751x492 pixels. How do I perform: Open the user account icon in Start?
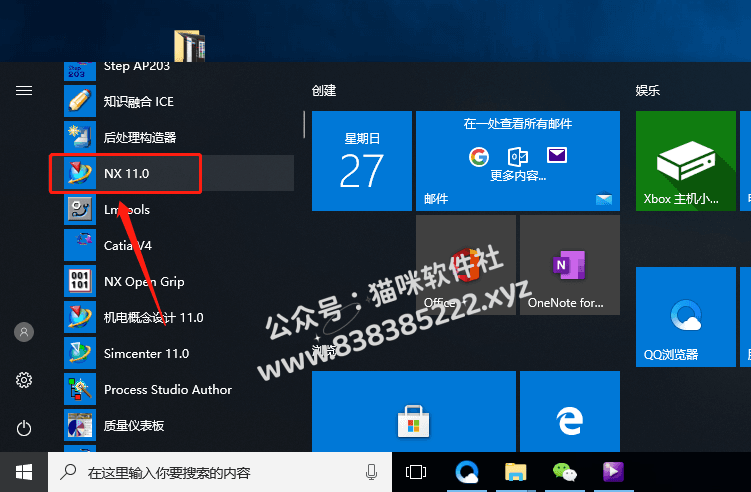coord(24,332)
